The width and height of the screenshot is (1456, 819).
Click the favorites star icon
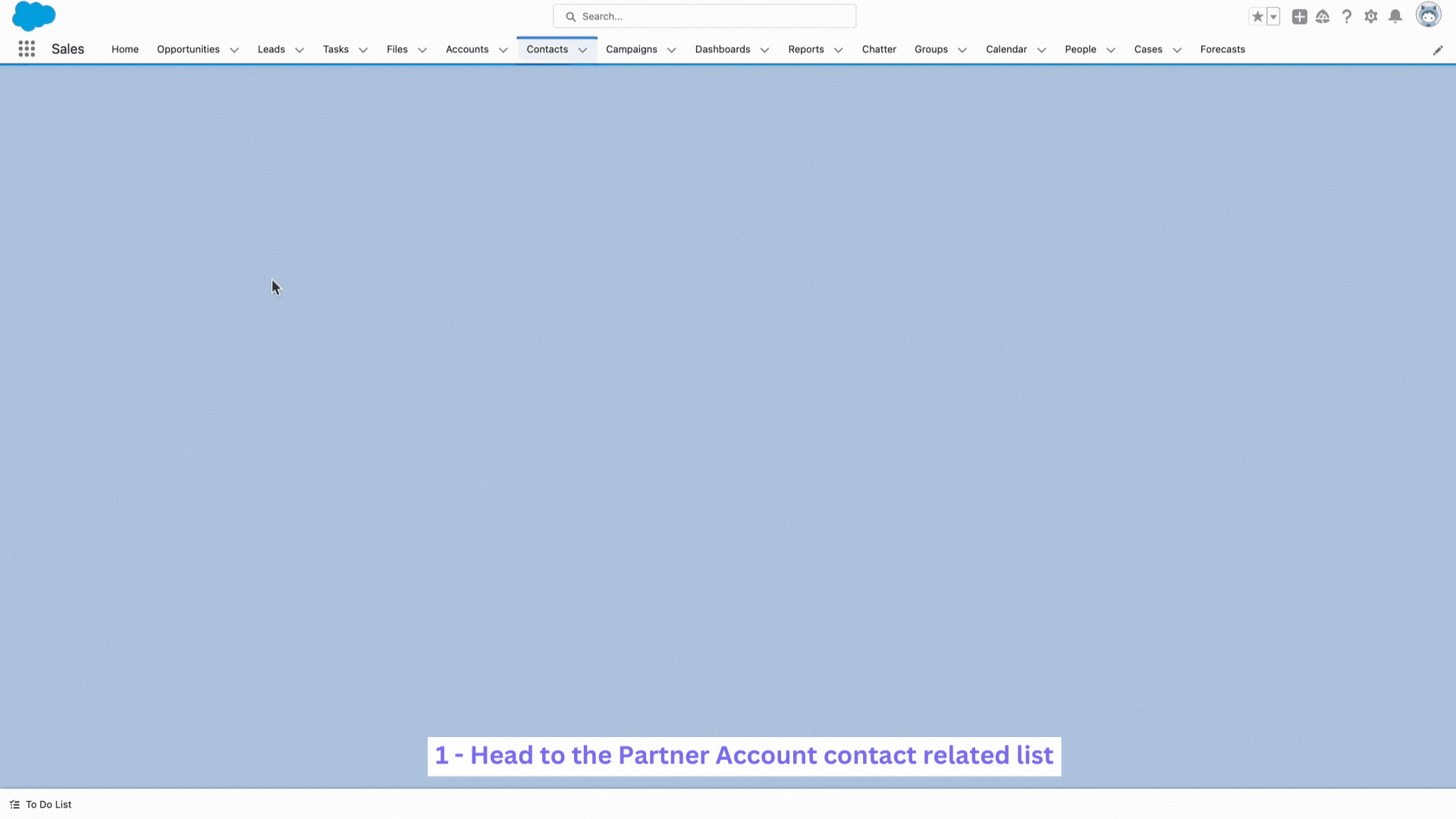coord(1258,16)
